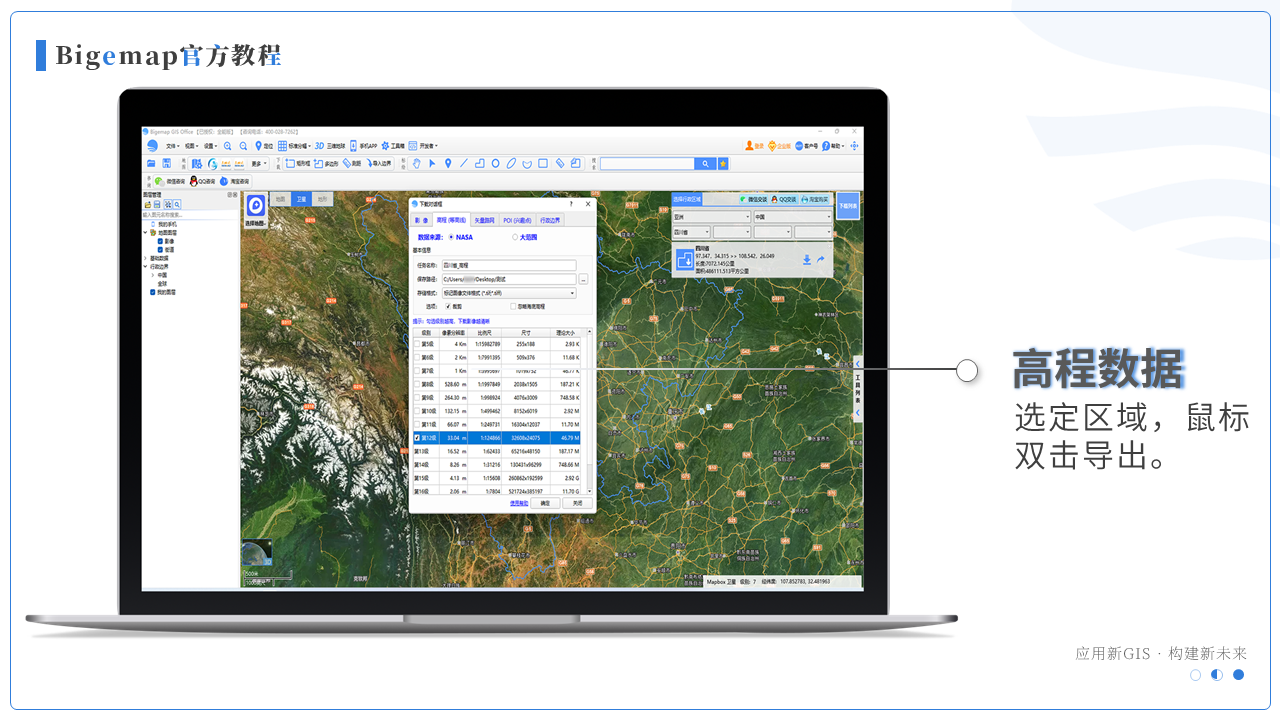The image size is (1280, 720).
Task: Open the 手机APP phone icon
Action: coord(354,146)
